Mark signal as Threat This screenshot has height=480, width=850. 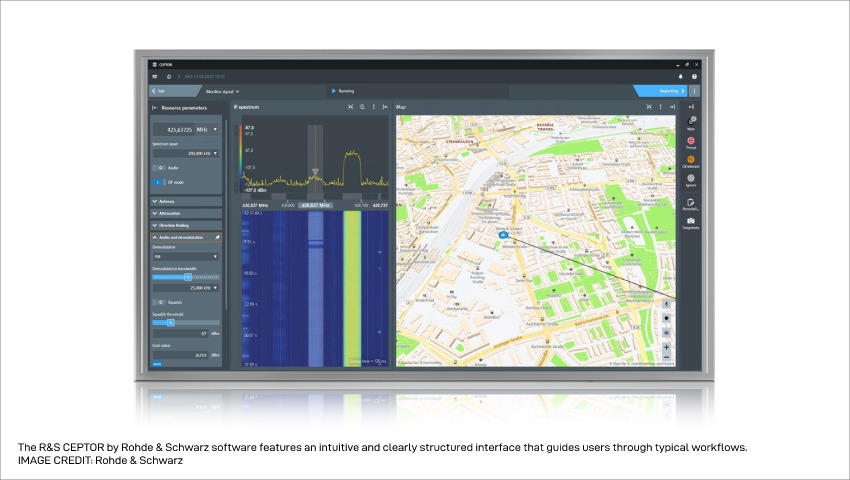(691, 143)
